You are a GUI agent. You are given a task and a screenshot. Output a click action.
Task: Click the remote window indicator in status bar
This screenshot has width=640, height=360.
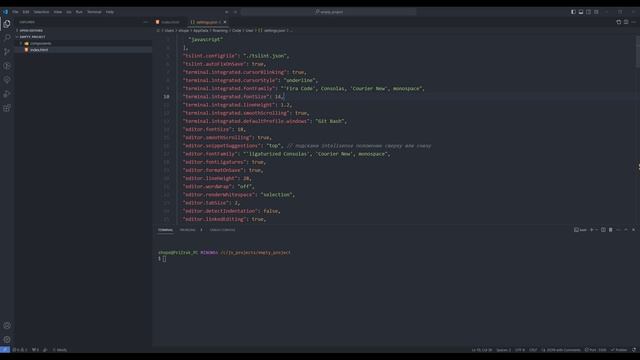(x=5, y=350)
